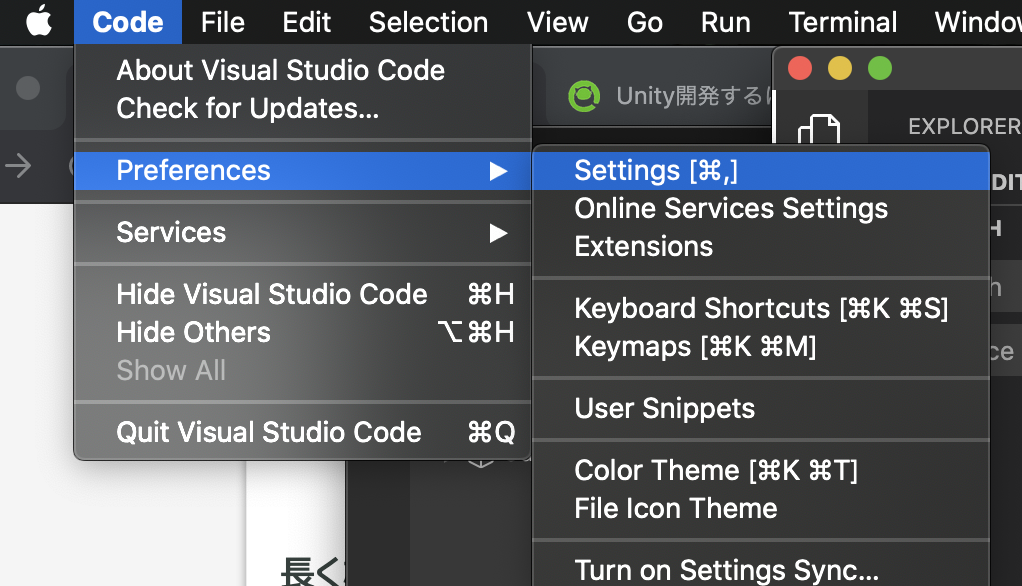Open the View menu
This screenshot has height=586, width=1022.
coord(557,22)
